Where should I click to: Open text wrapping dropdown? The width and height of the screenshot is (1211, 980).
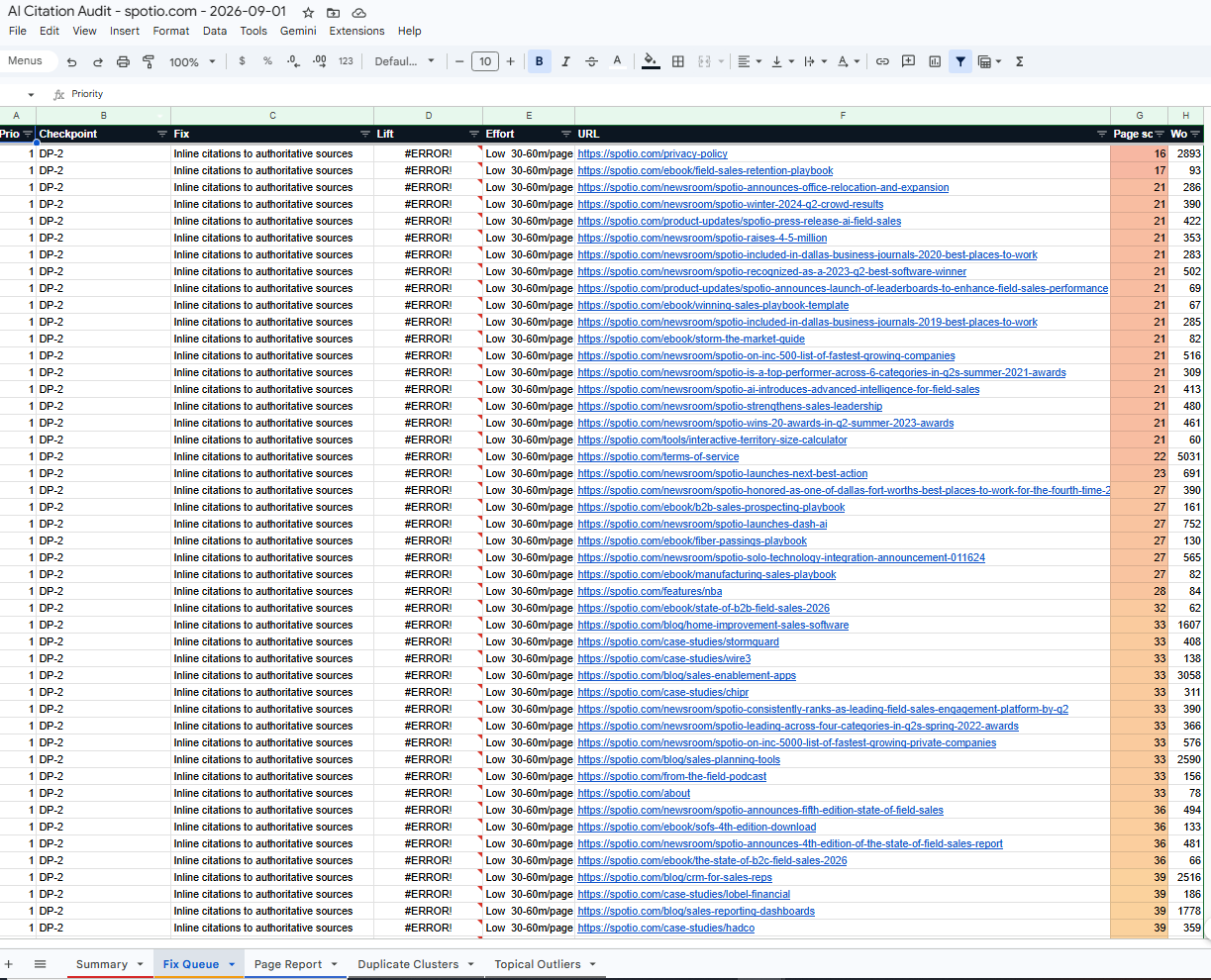click(x=814, y=61)
